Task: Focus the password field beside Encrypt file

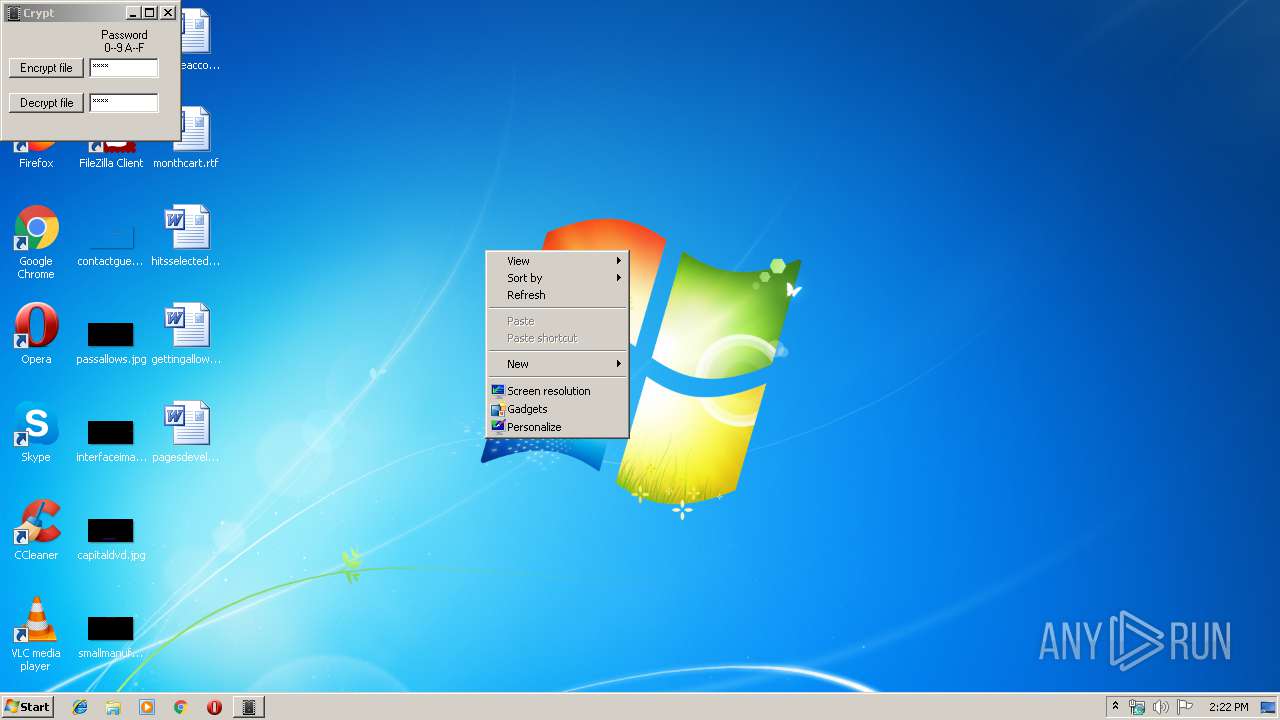Action: [124, 68]
